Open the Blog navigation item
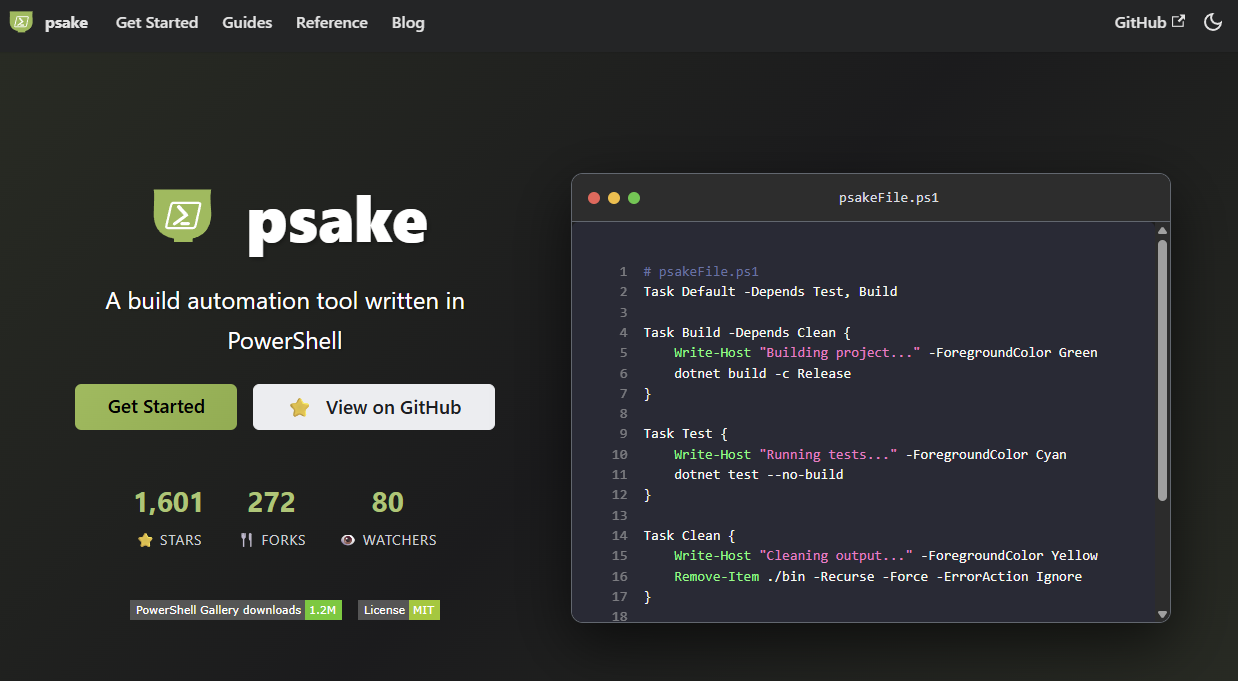 tap(408, 22)
